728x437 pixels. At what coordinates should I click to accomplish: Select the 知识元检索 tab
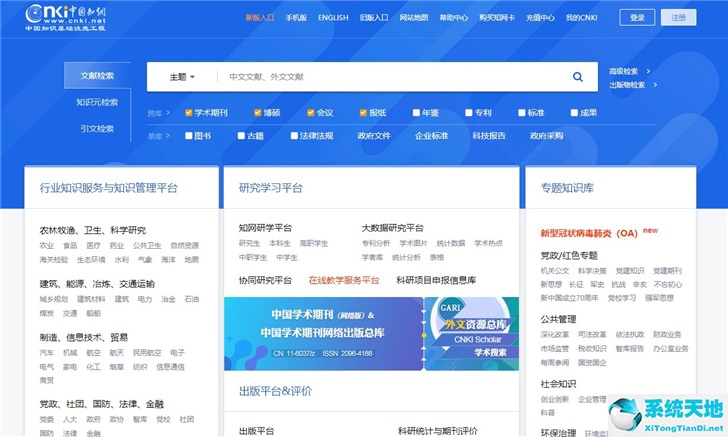pos(97,102)
